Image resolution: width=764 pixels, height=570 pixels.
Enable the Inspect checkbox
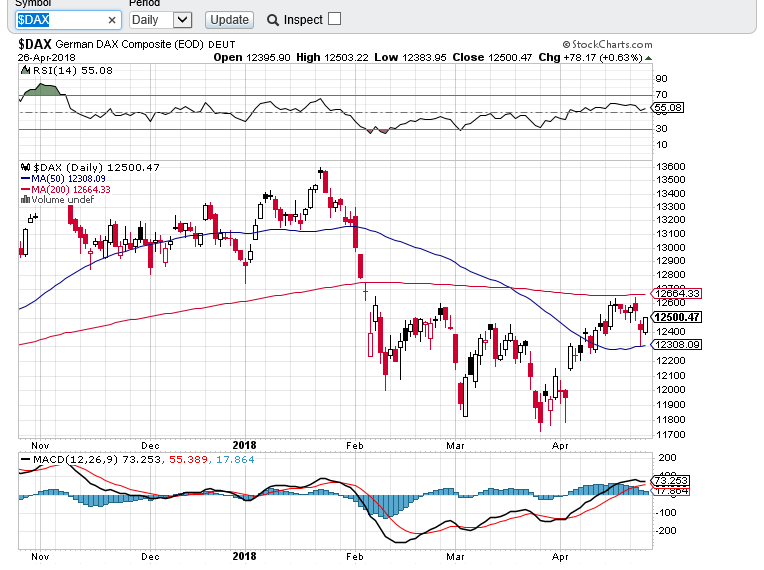pos(334,19)
